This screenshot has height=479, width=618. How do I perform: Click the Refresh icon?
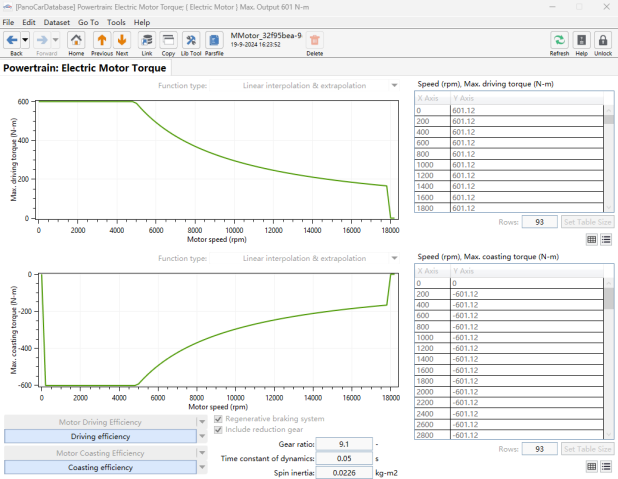click(559, 40)
